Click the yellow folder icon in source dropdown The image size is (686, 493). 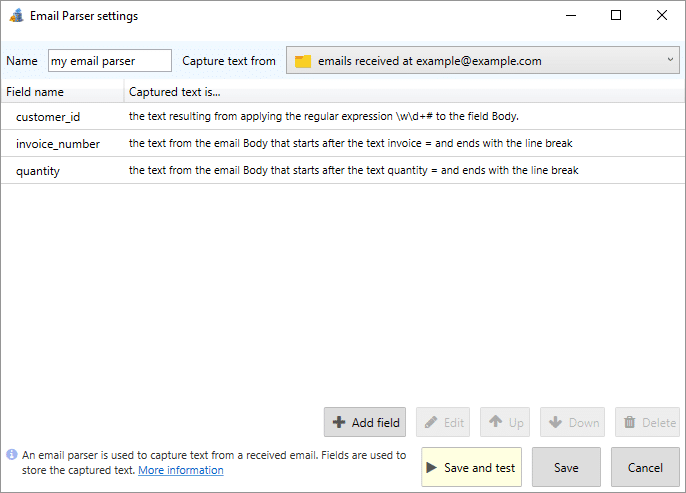[303, 61]
